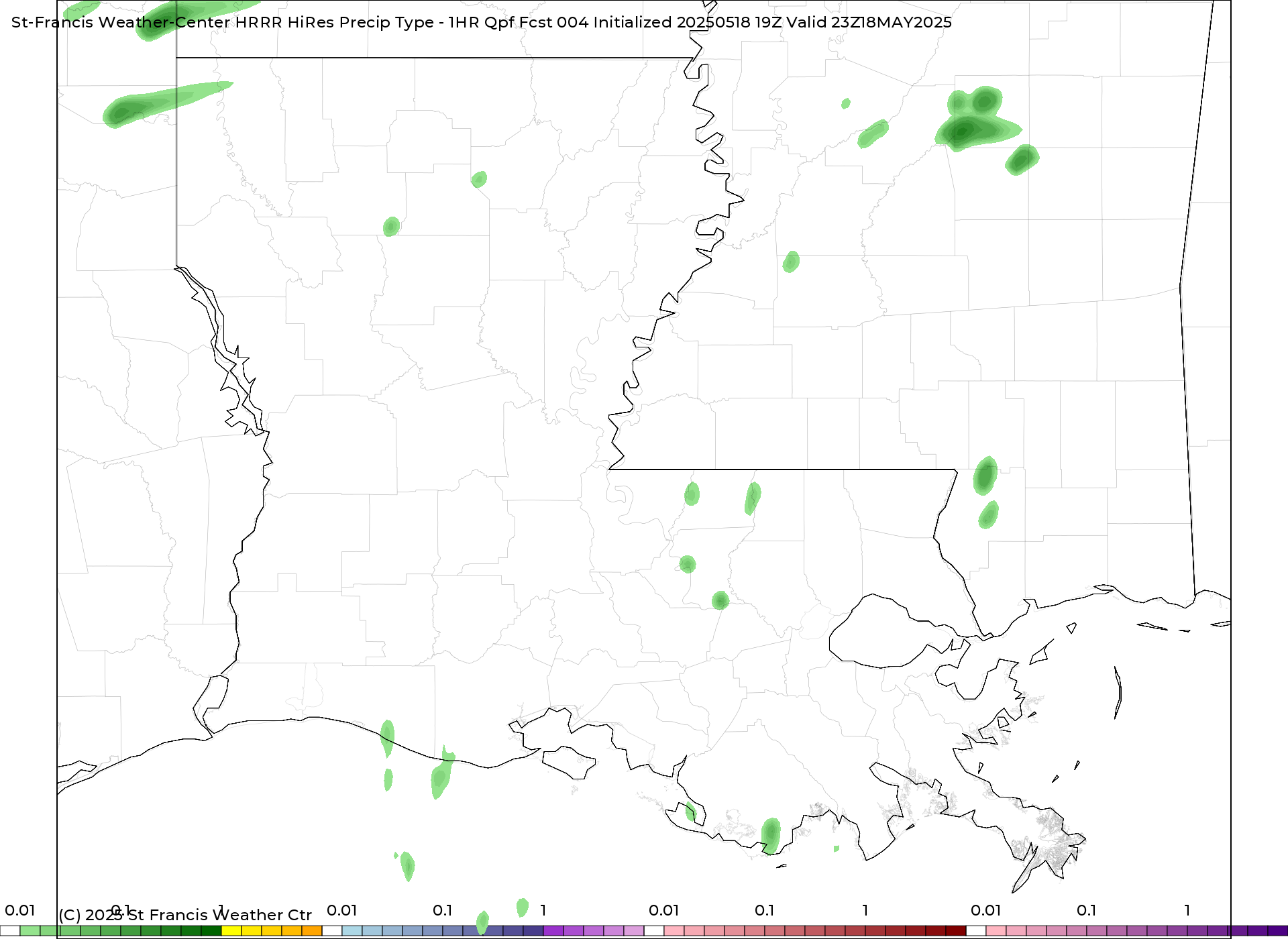Pick the darkest green legend swatch

(x=211, y=931)
